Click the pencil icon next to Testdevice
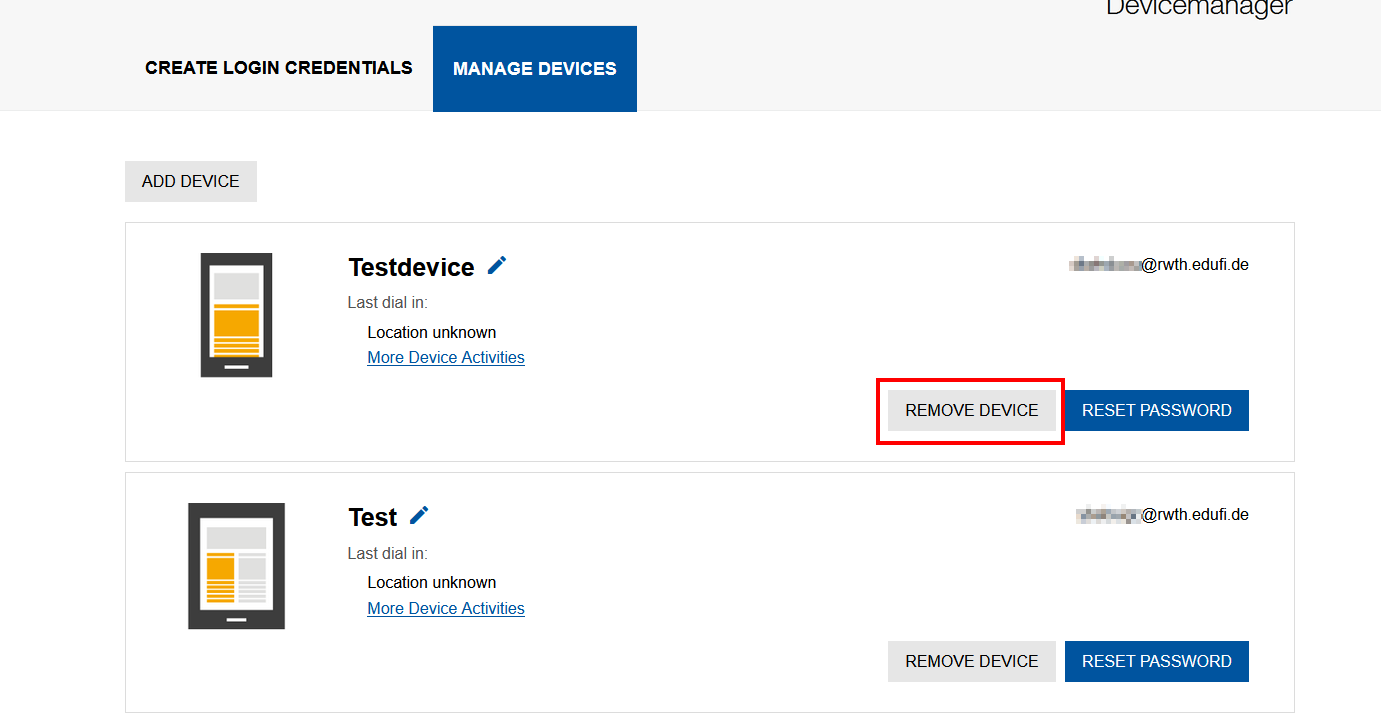The image size is (1381, 720). coord(497,265)
